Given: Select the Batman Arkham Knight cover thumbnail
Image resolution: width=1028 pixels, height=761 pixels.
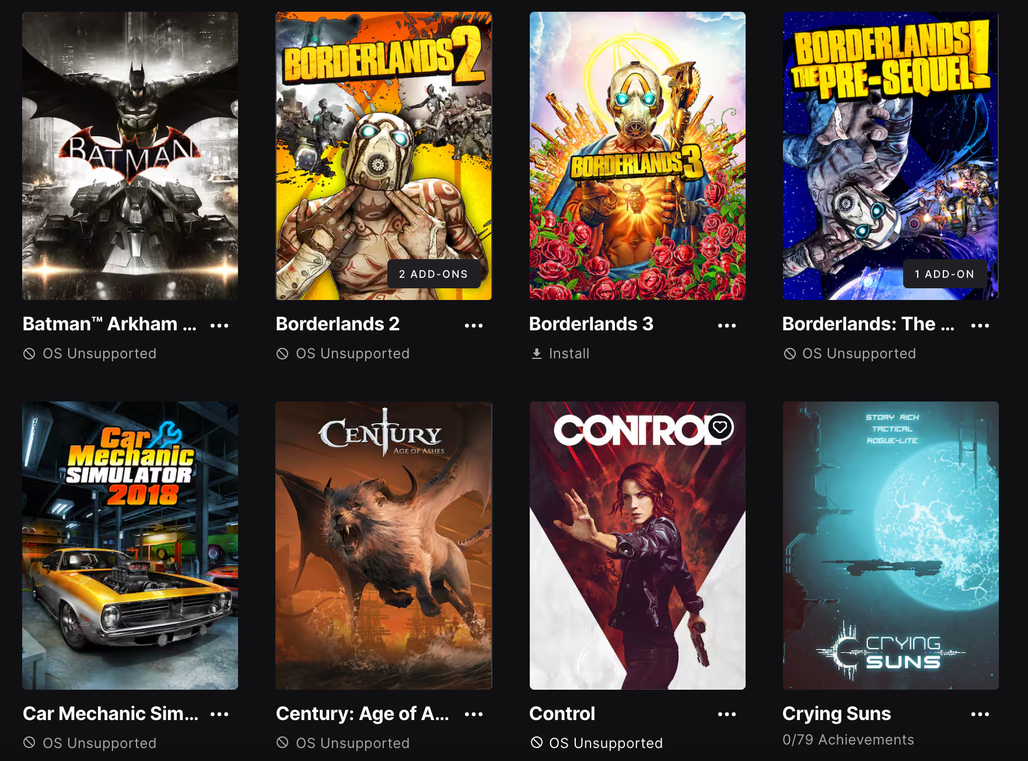Looking at the screenshot, I should 130,156.
